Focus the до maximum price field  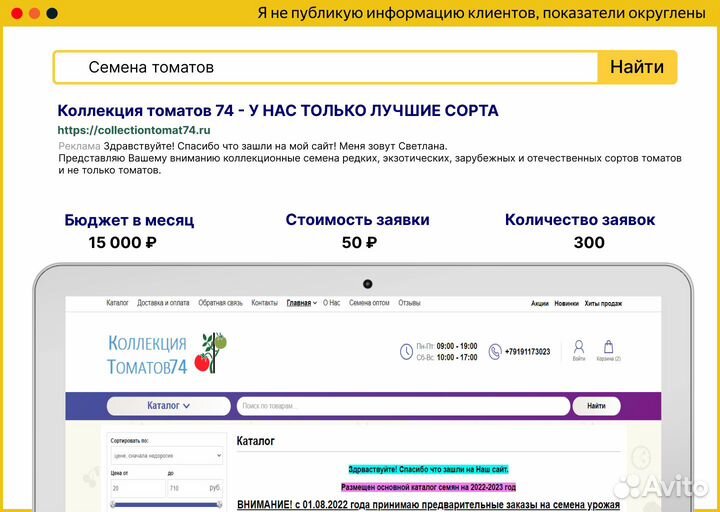(195, 488)
